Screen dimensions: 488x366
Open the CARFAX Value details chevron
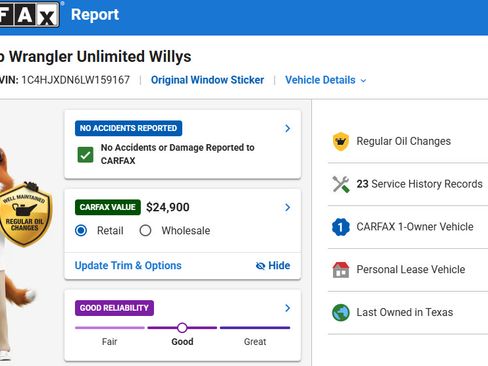pyautogui.click(x=287, y=207)
